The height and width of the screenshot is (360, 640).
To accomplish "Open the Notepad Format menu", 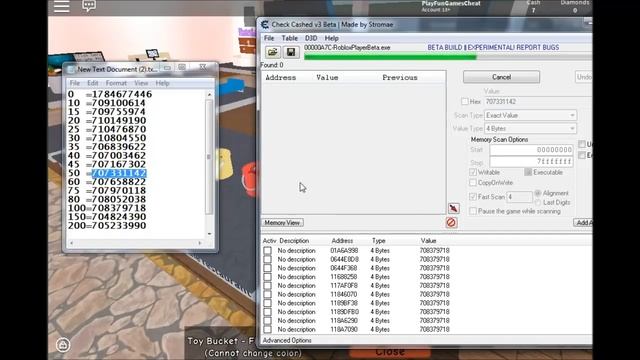I will 116,83.
